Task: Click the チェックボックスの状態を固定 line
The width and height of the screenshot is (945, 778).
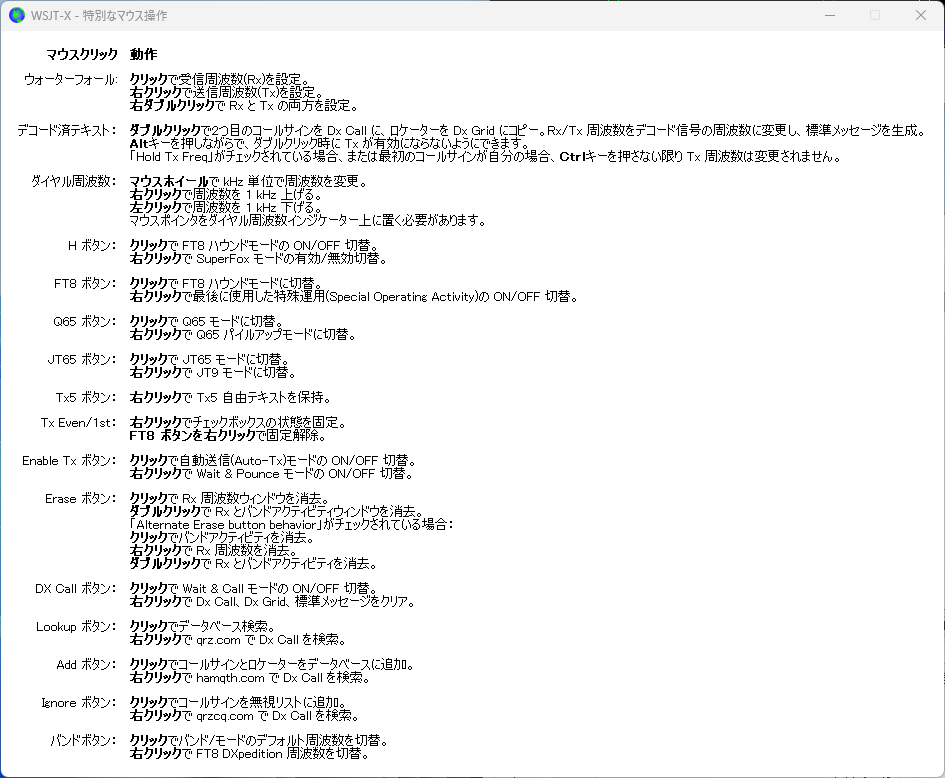Action: [x=238, y=422]
